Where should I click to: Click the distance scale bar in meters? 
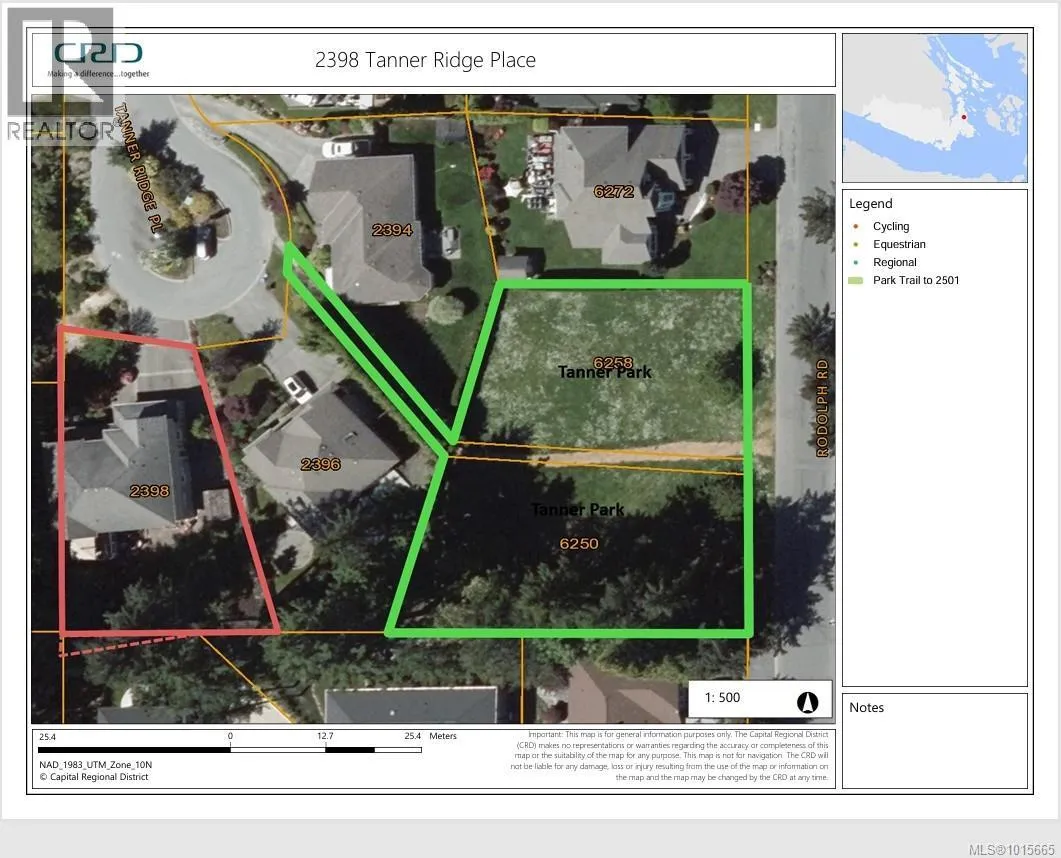pyautogui.click(x=230, y=749)
